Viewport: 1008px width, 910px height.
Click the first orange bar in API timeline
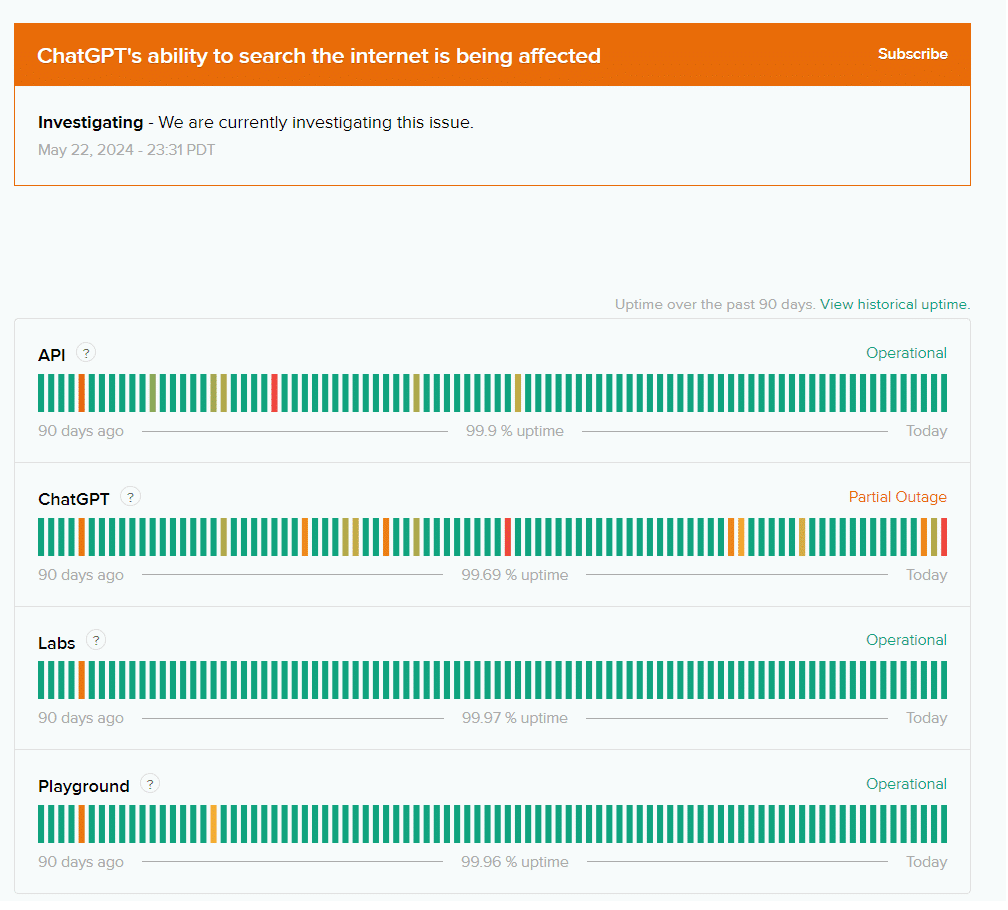point(82,393)
